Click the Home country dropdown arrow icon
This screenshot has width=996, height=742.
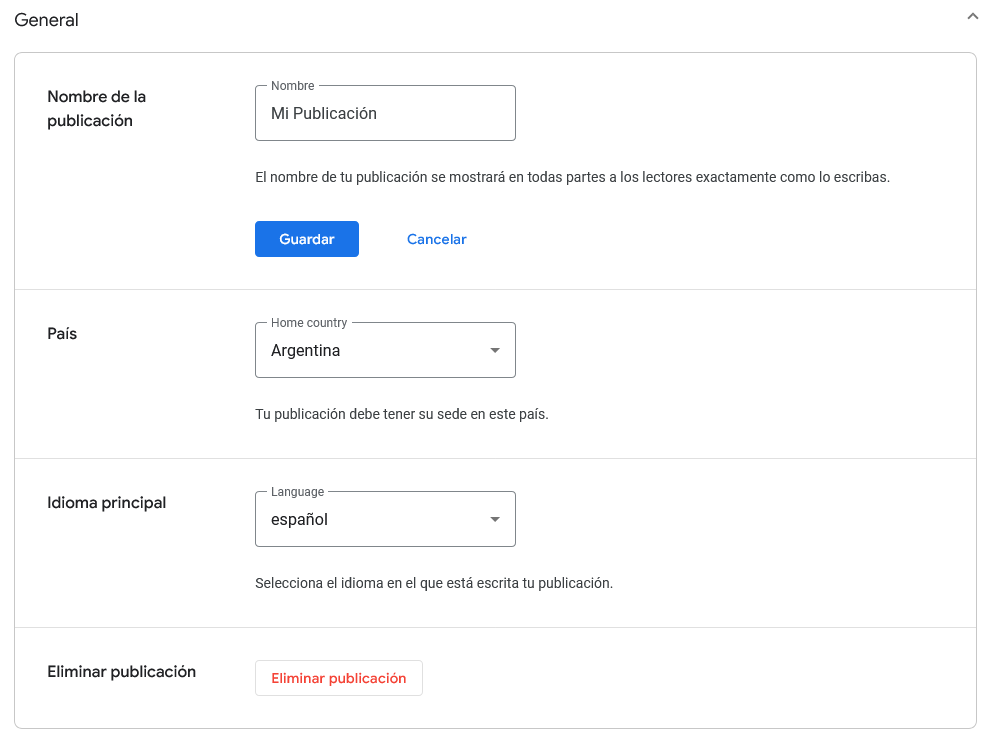pos(494,351)
